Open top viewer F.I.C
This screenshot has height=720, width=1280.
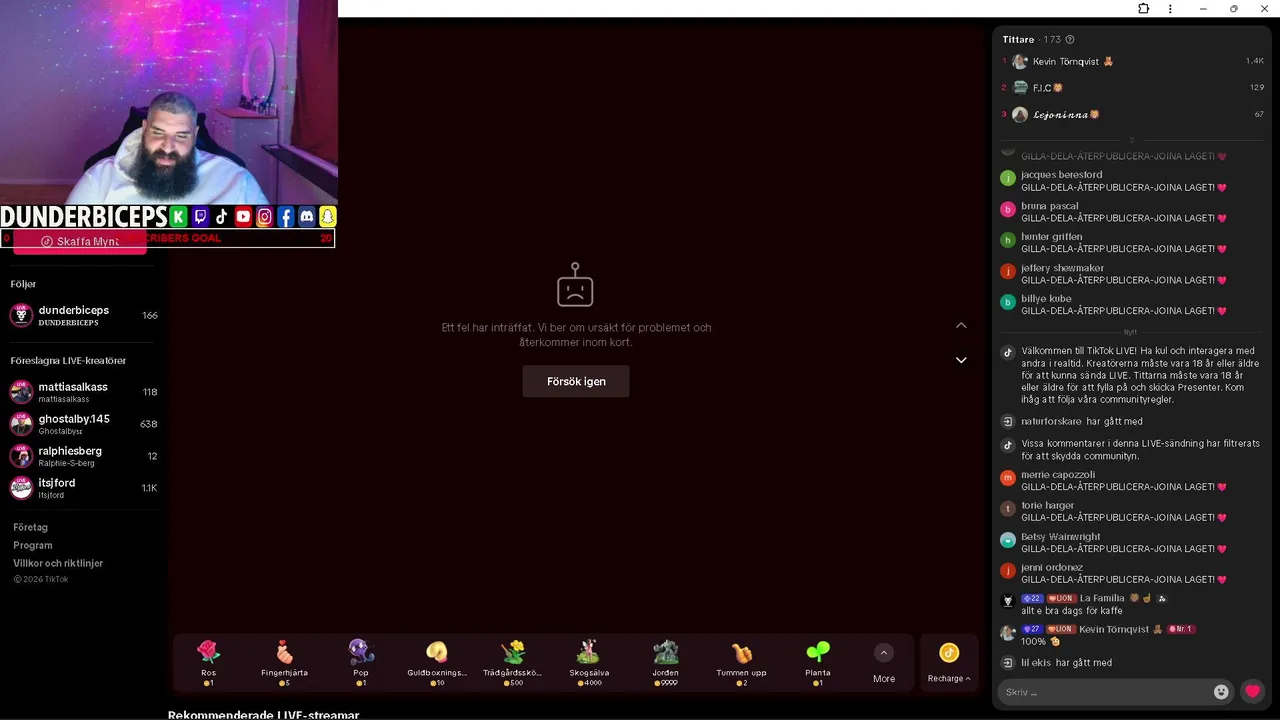1132,88
